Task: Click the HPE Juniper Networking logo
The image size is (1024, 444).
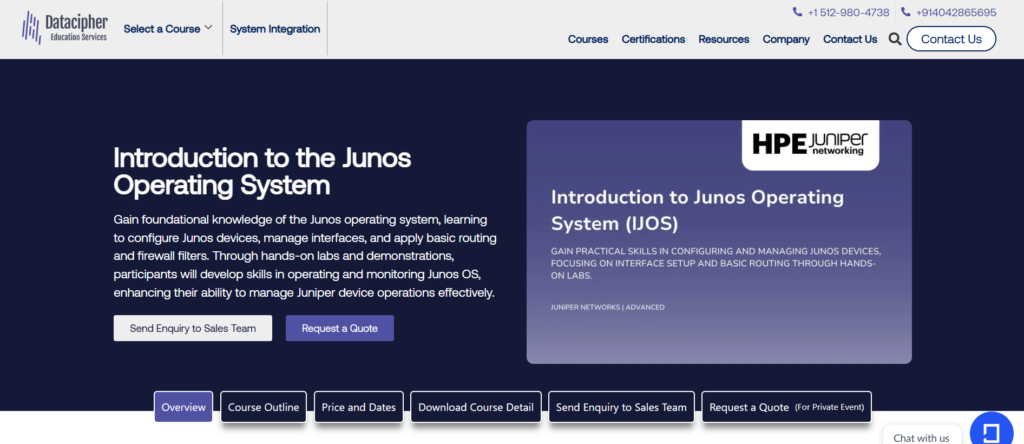Action: point(810,144)
